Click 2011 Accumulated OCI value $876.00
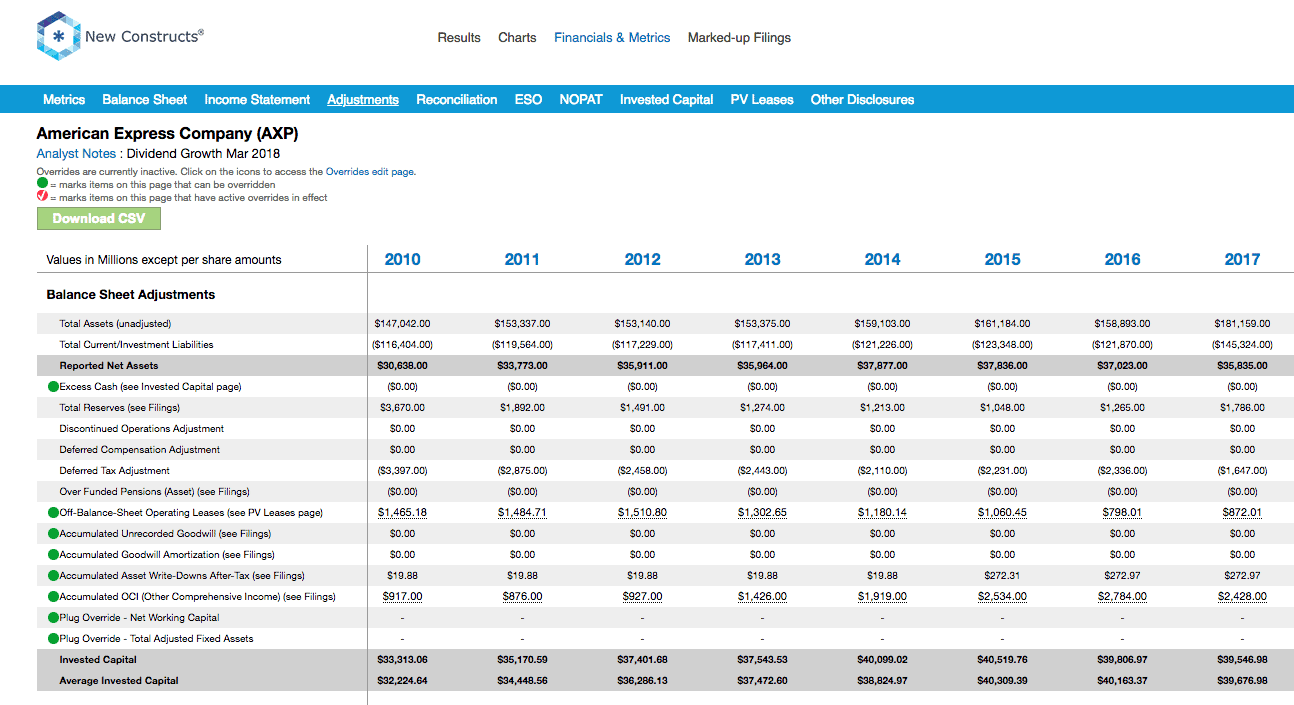Screen dimensions: 1294x705 point(522,597)
